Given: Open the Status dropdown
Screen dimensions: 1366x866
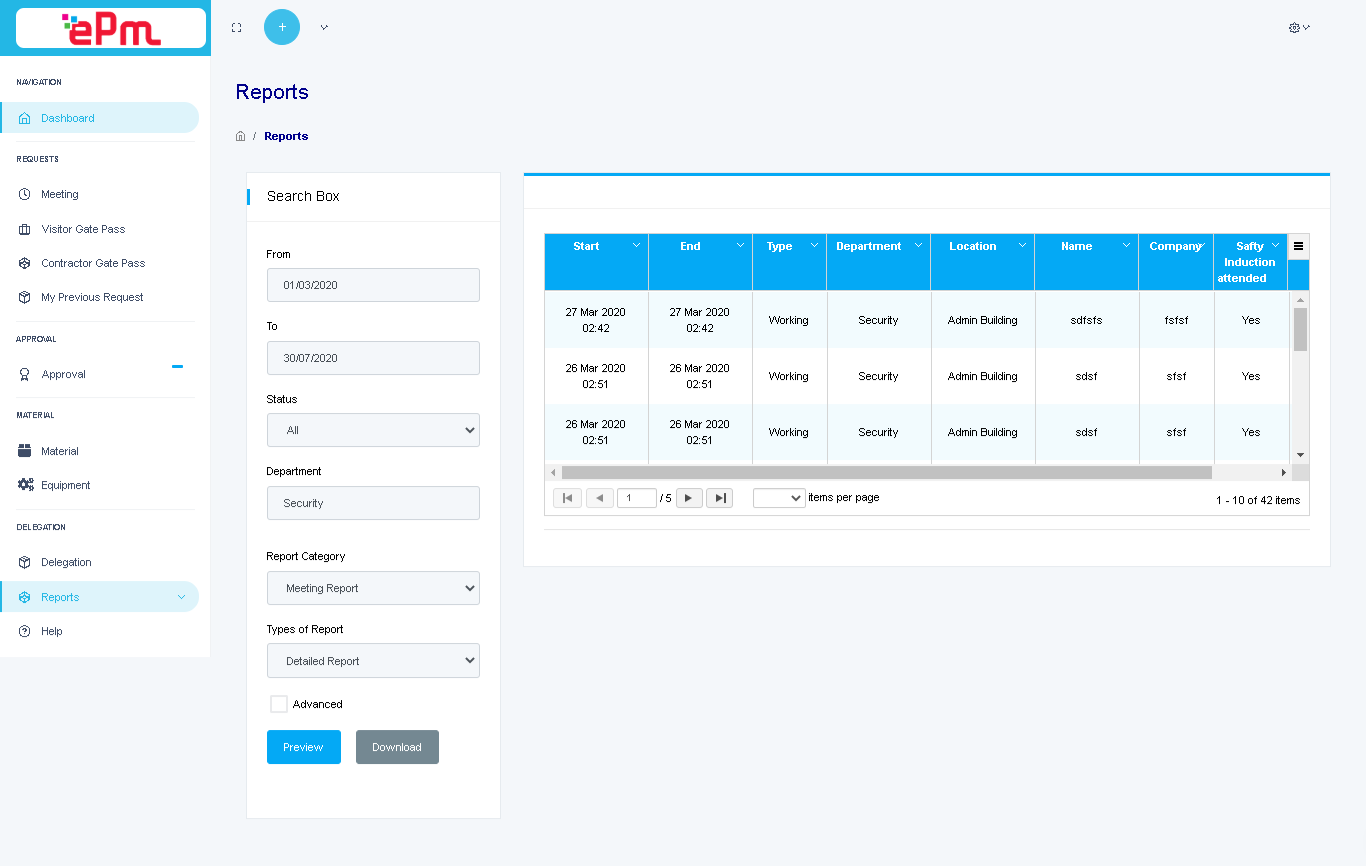Looking at the screenshot, I should (373, 430).
